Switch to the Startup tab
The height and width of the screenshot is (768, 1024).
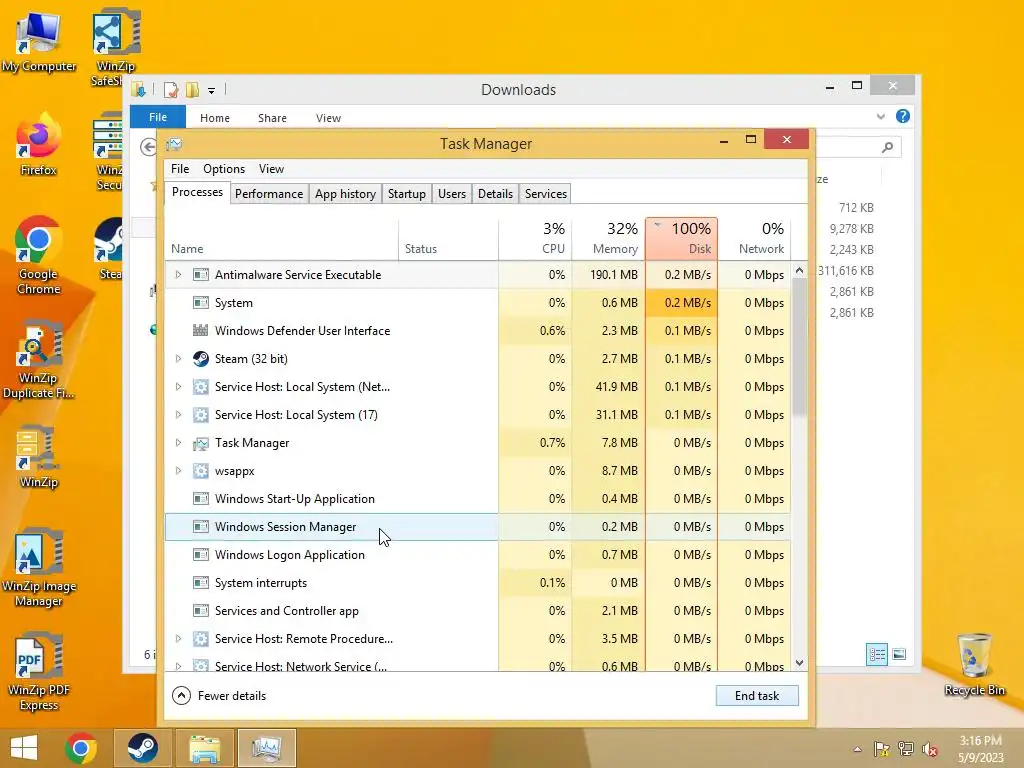(x=406, y=194)
